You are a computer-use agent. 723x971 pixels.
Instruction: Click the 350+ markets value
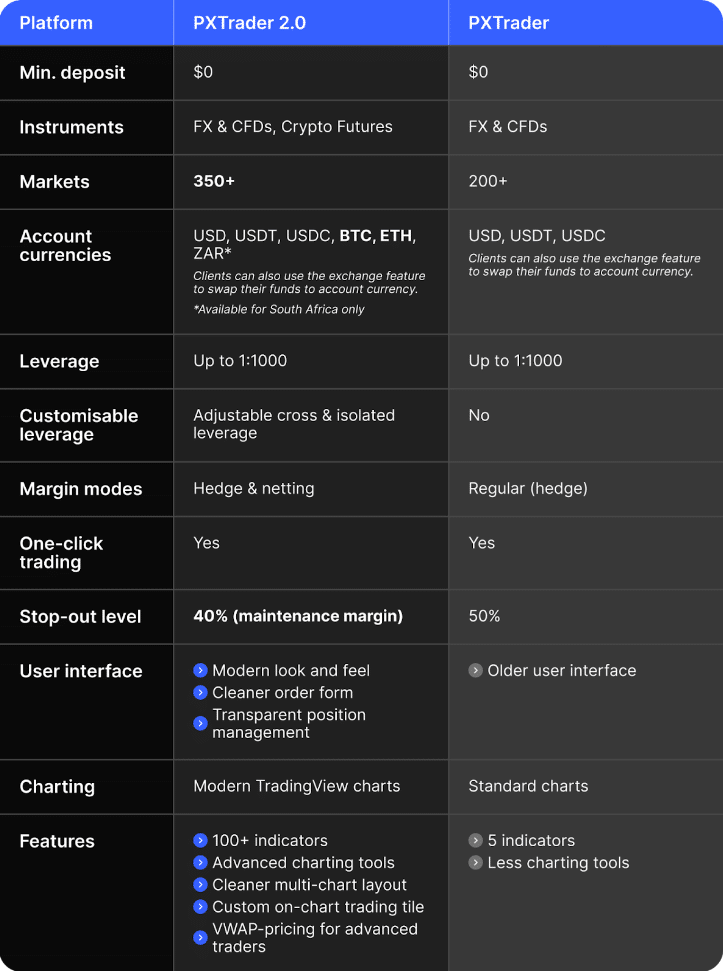pos(214,182)
